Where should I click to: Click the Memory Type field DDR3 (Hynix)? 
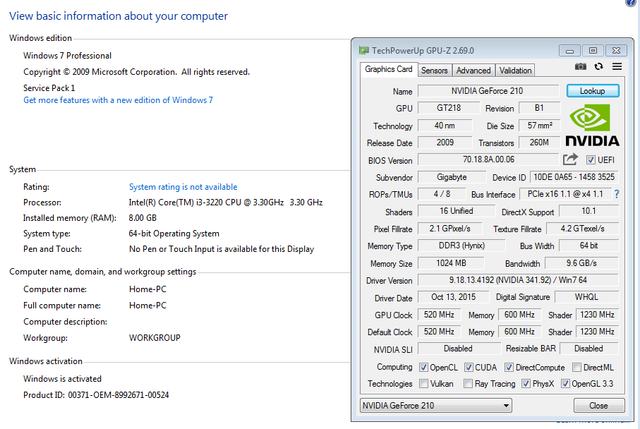tap(461, 246)
